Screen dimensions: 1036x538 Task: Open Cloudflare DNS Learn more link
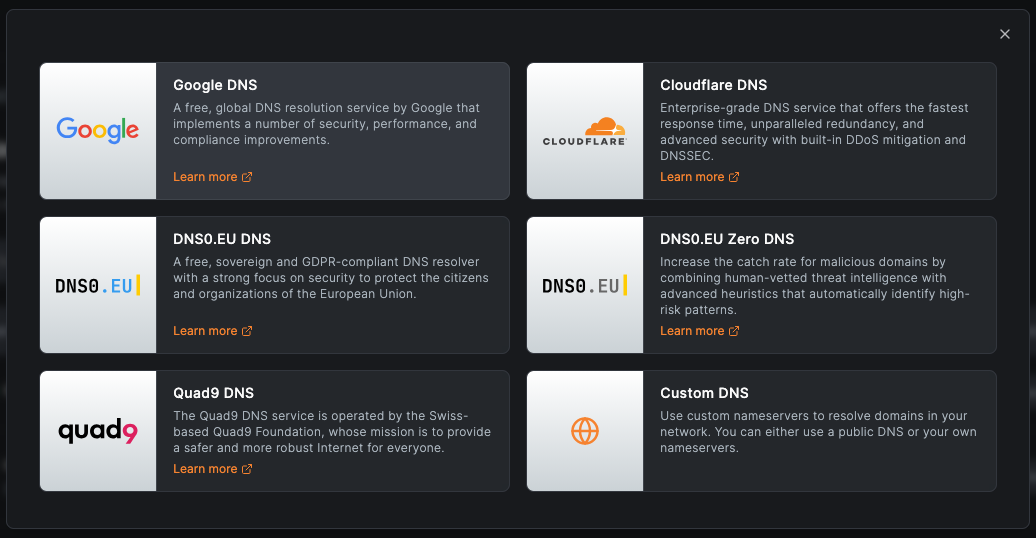point(699,177)
